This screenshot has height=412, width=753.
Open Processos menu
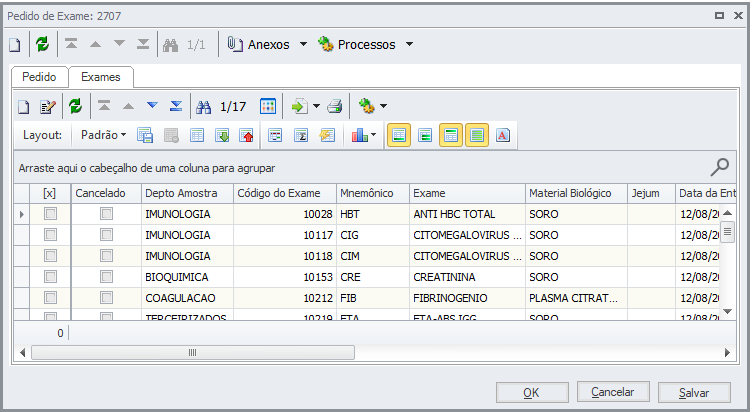[357, 45]
